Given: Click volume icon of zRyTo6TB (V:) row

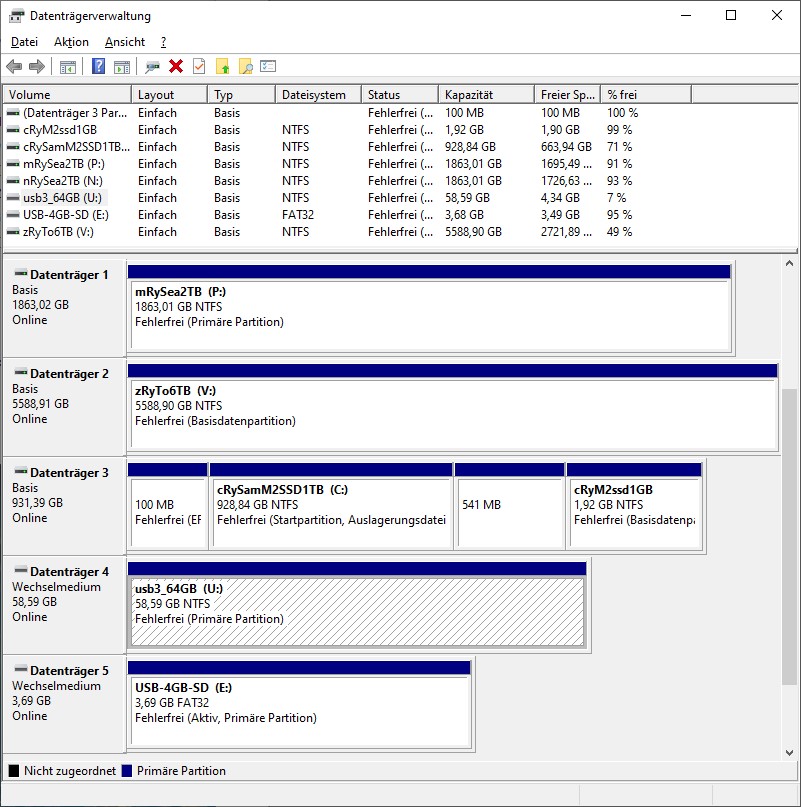Looking at the screenshot, I should coord(13,232).
